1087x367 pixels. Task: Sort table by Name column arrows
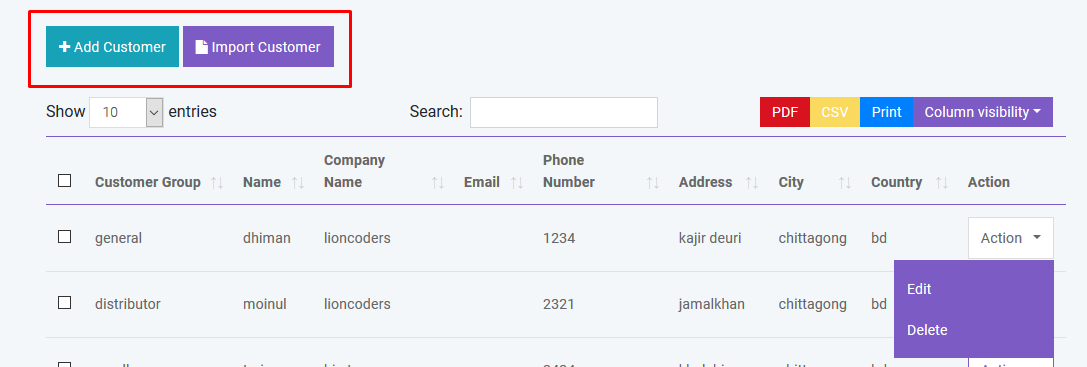[298, 182]
